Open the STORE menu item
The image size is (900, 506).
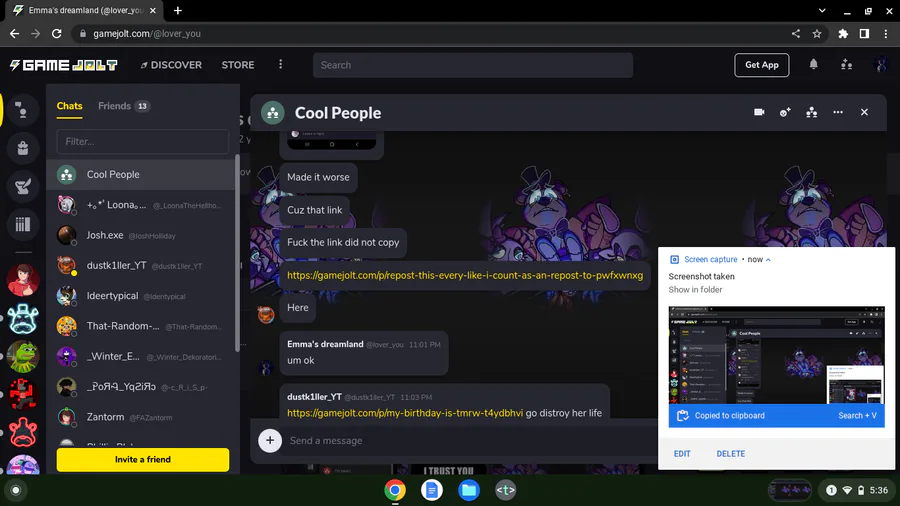238,65
